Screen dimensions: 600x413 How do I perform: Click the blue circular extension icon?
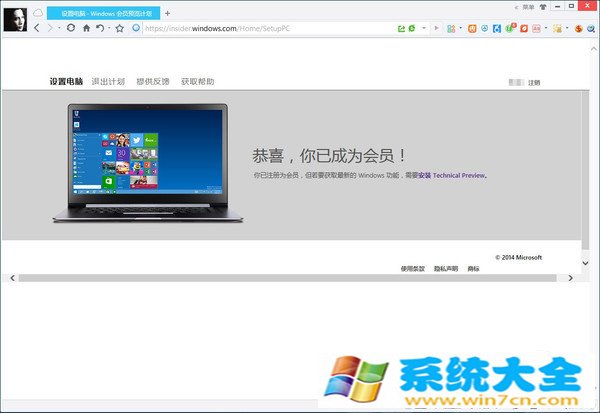pyautogui.click(x=484, y=28)
